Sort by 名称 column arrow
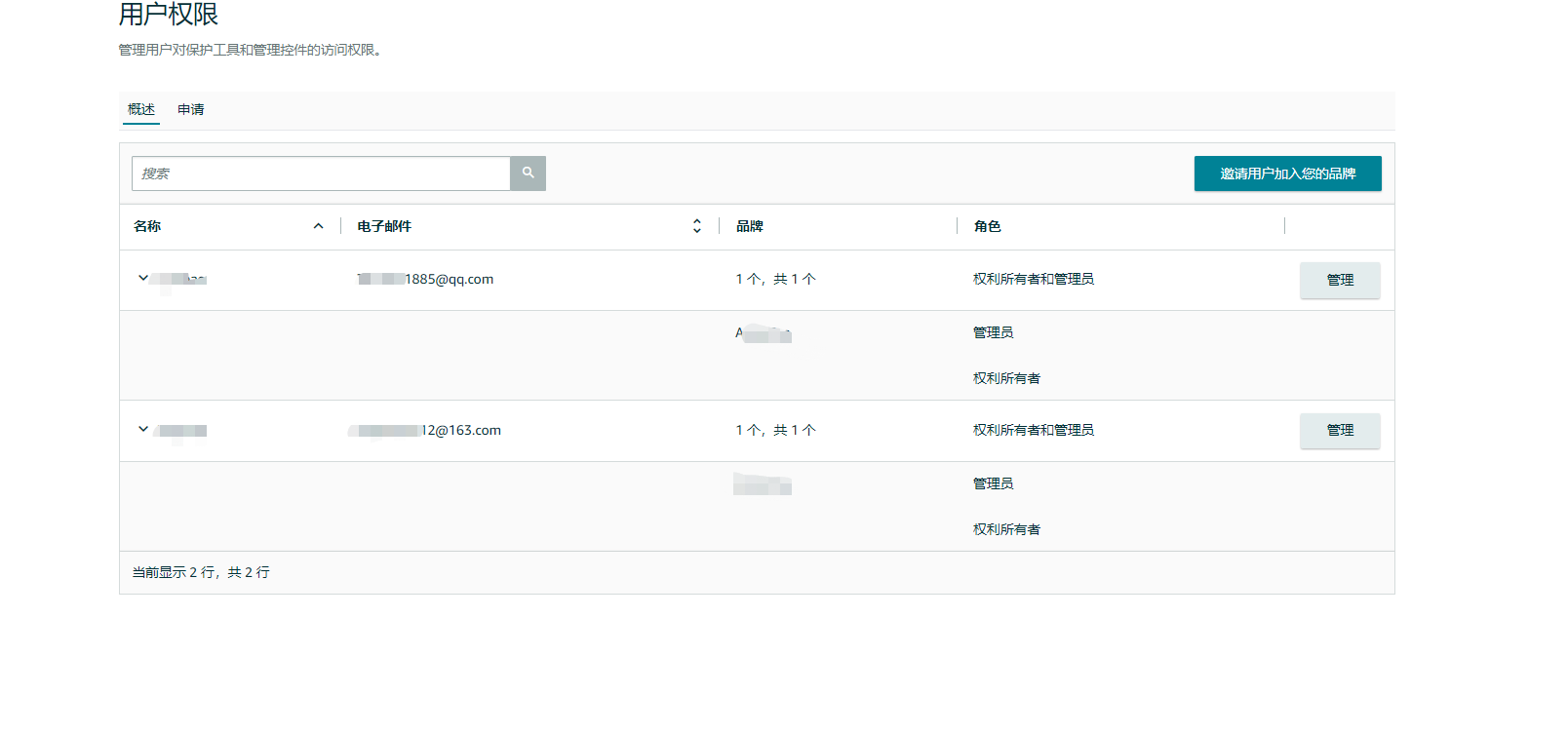The height and width of the screenshot is (733, 1568). tap(318, 226)
